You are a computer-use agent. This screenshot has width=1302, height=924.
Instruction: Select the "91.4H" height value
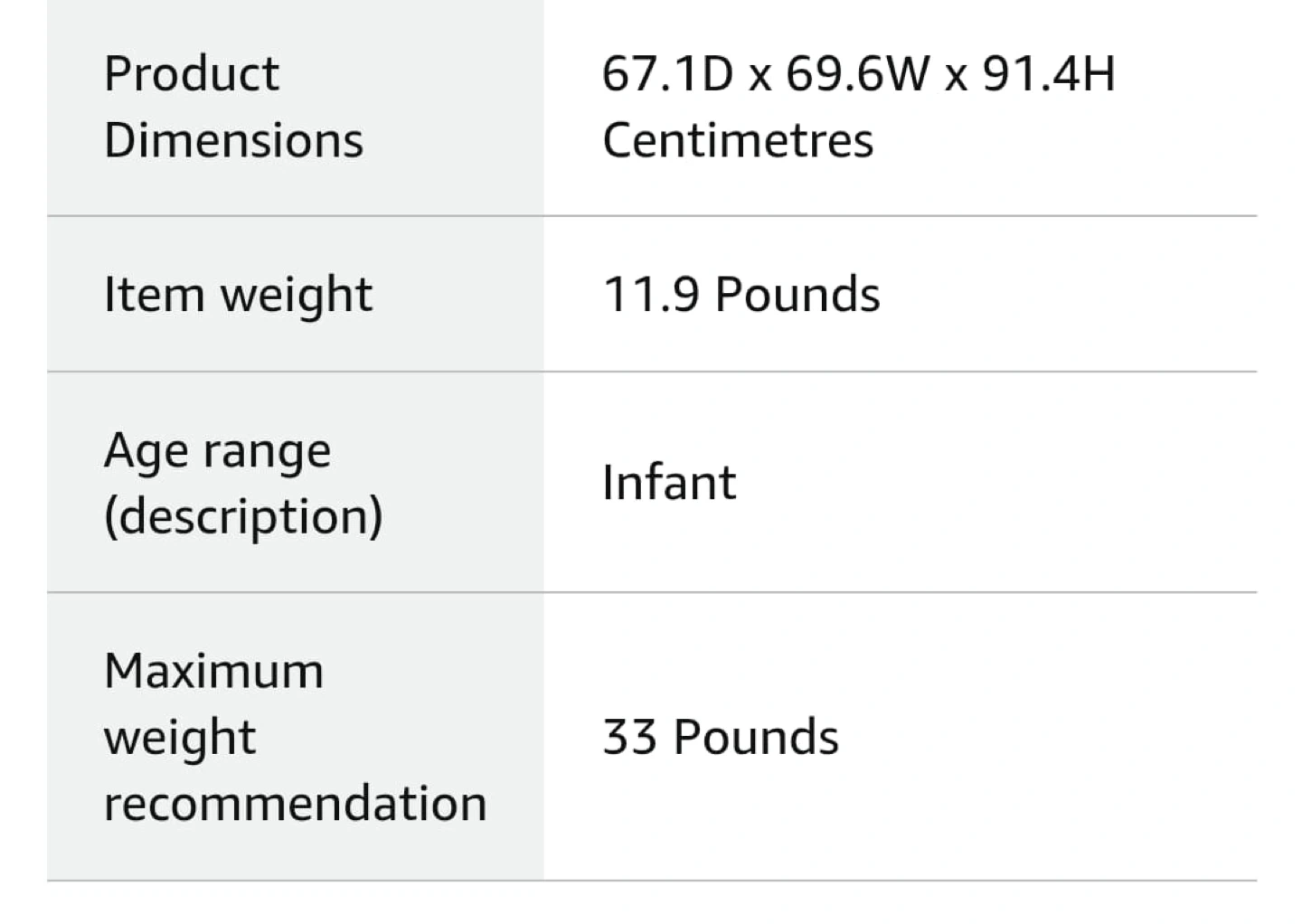(x=1049, y=73)
